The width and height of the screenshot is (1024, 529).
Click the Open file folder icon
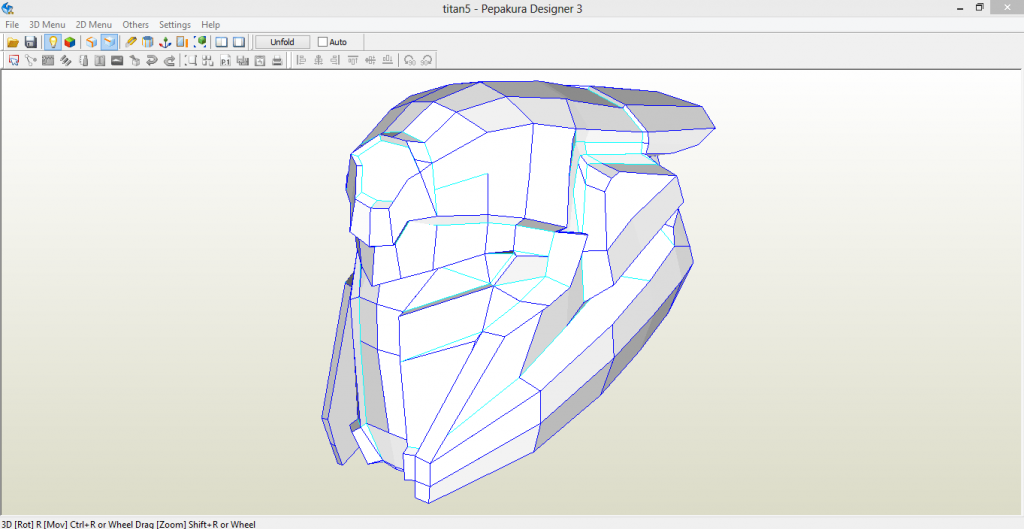click(x=13, y=42)
